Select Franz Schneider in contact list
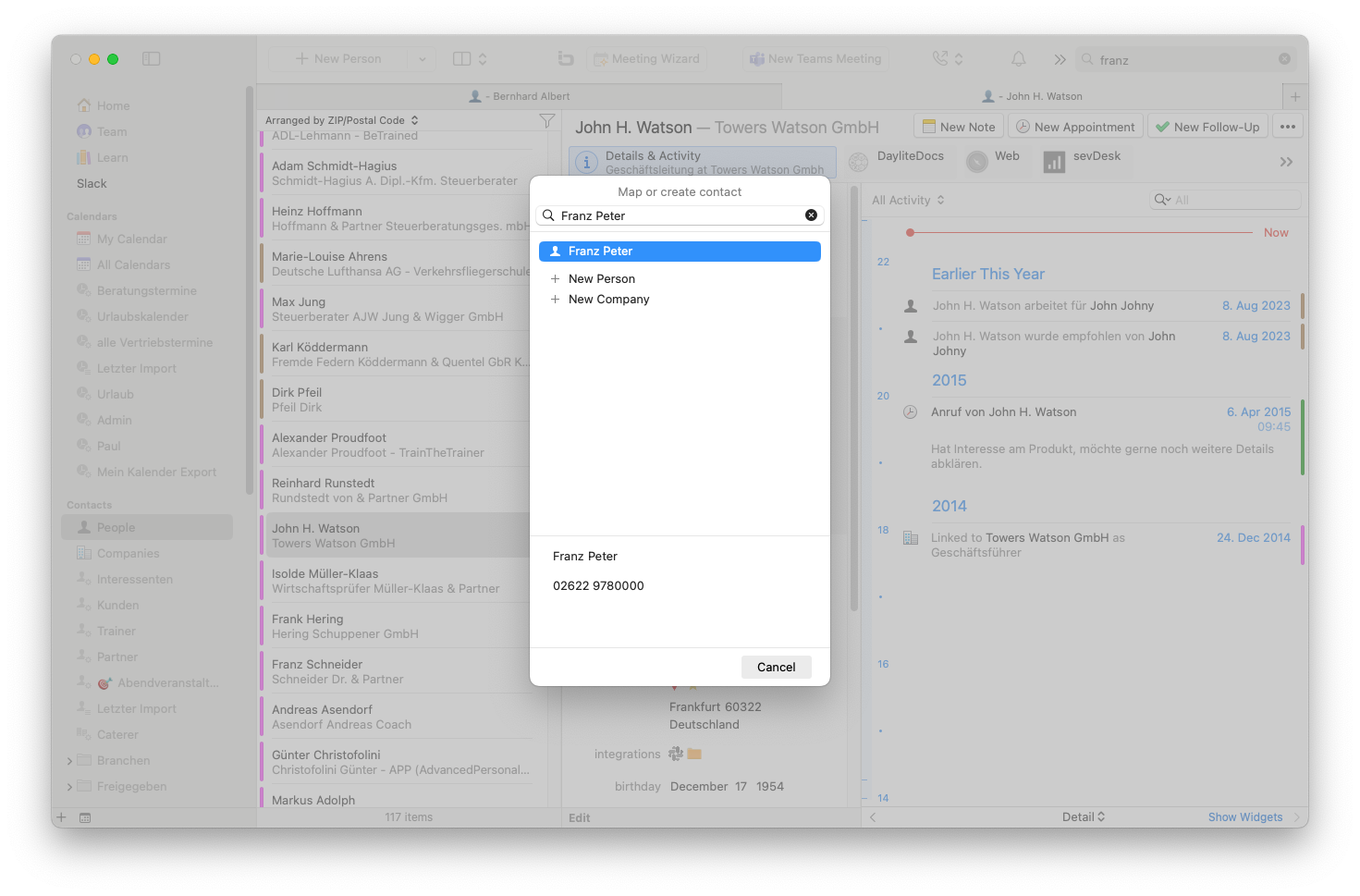1360x896 pixels. (398, 671)
